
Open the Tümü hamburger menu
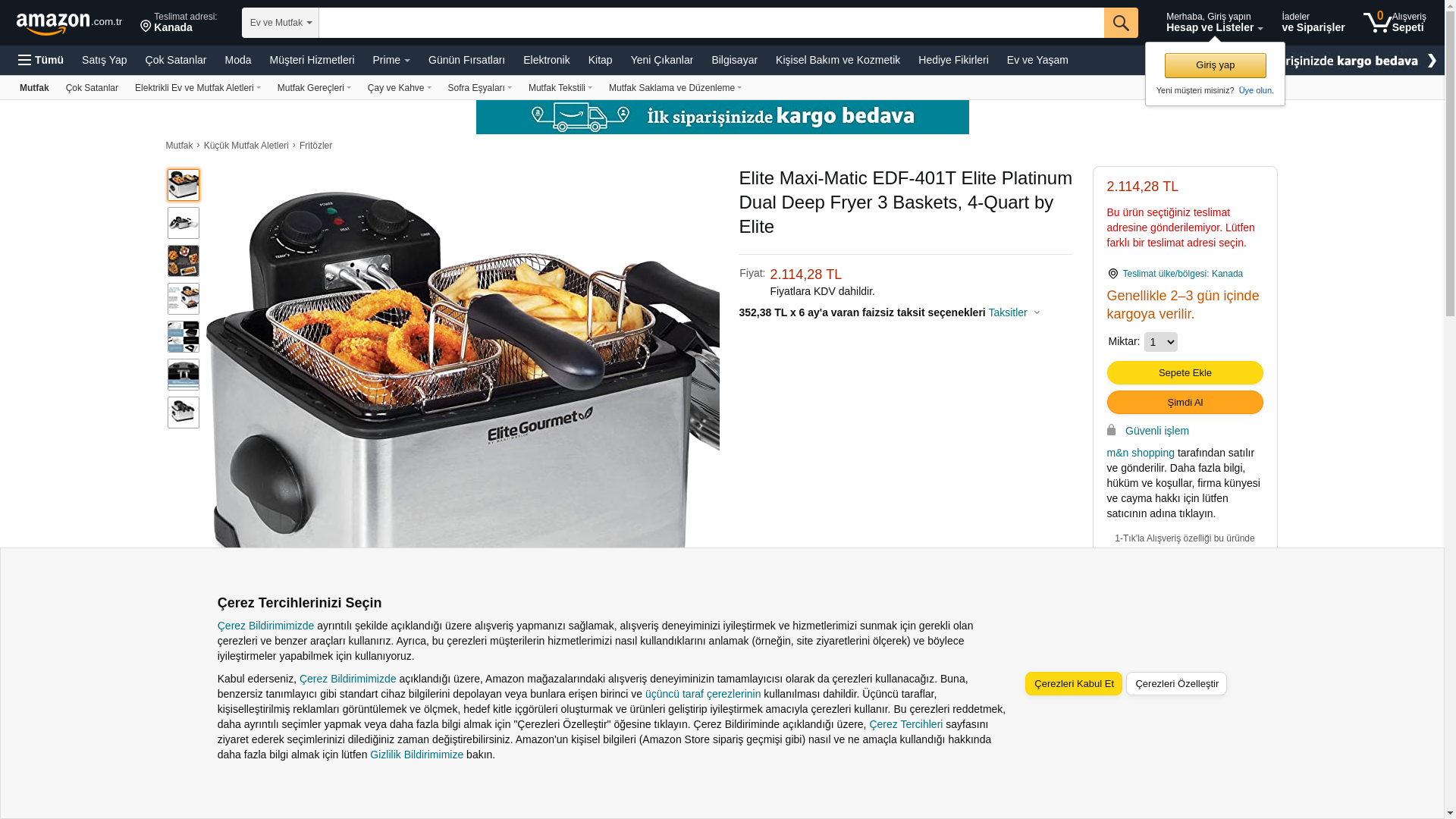[x=41, y=60]
